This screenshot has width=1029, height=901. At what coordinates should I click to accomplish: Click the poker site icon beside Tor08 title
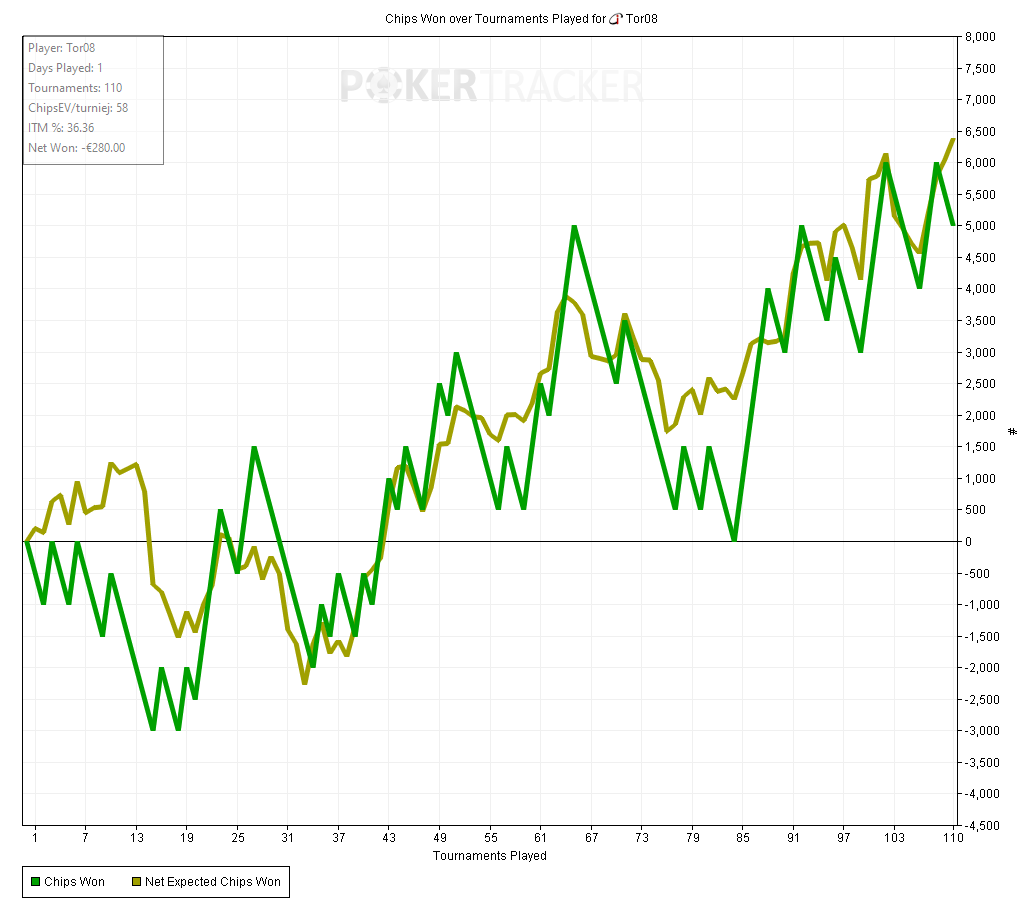click(x=615, y=19)
